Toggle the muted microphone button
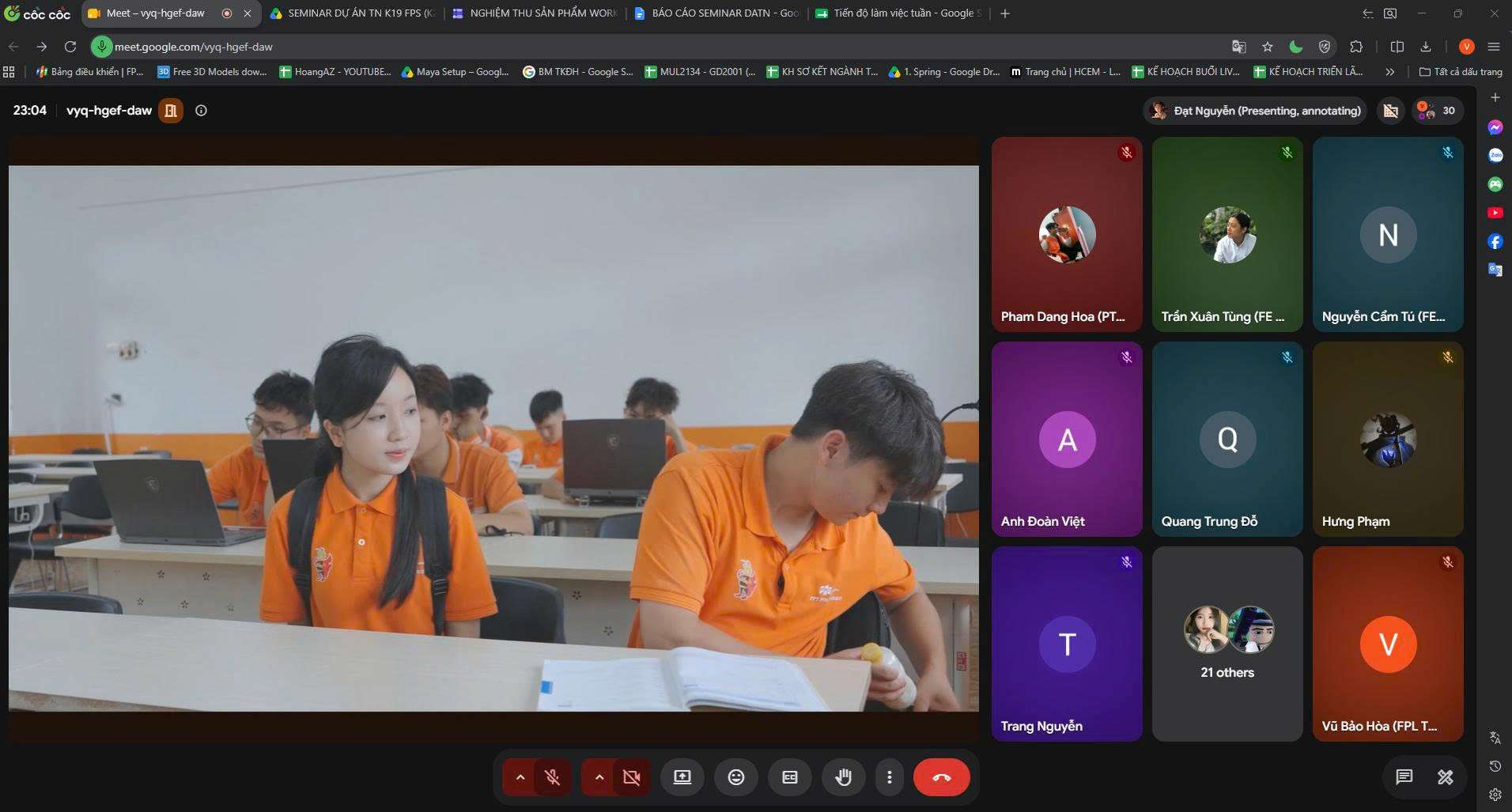Screen dimensions: 1512x812 (x=552, y=777)
